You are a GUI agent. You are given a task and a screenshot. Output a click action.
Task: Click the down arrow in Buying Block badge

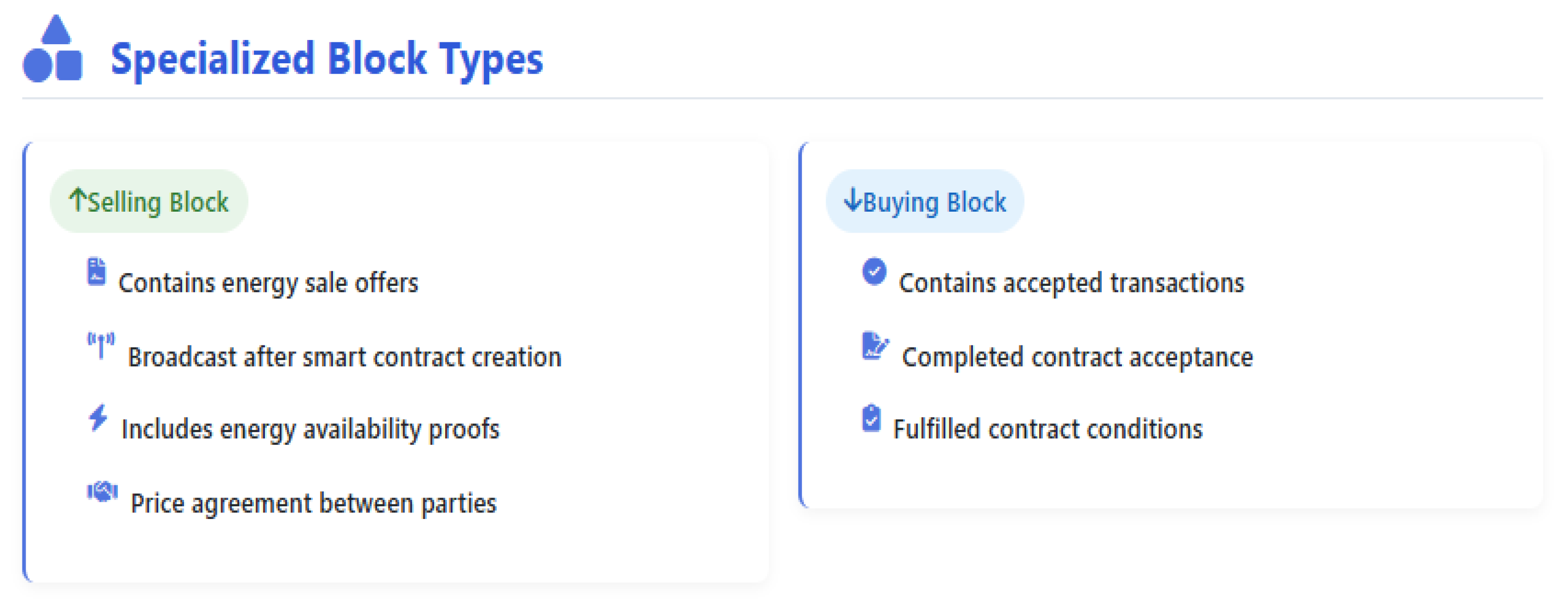tap(853, 199)
